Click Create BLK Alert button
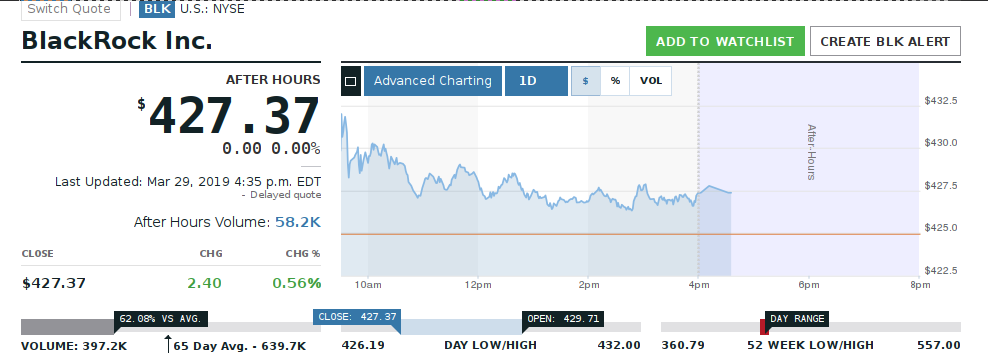Viewport: 988px width, 362px height. tap(885, 42)
